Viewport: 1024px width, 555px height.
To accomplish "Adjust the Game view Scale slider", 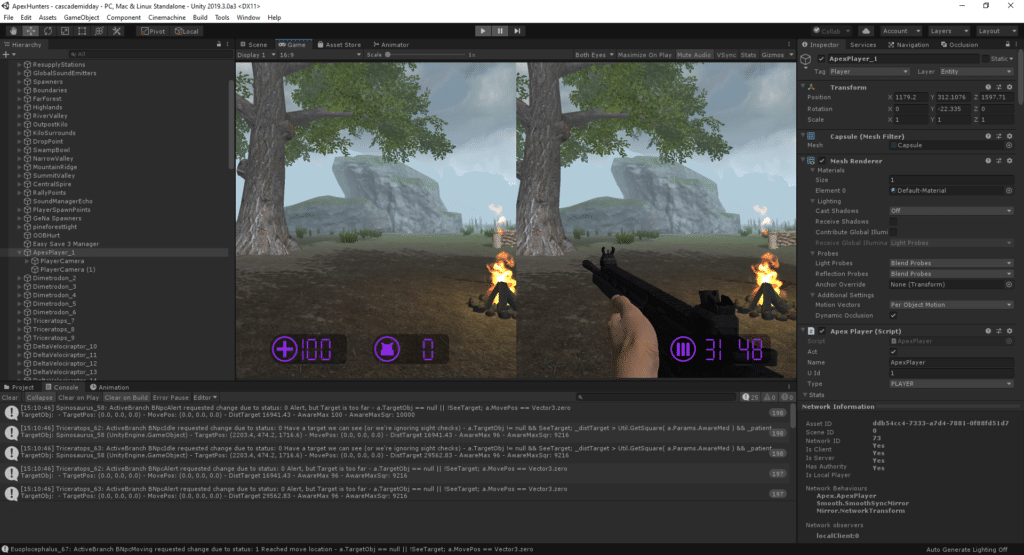I will 424,55.
